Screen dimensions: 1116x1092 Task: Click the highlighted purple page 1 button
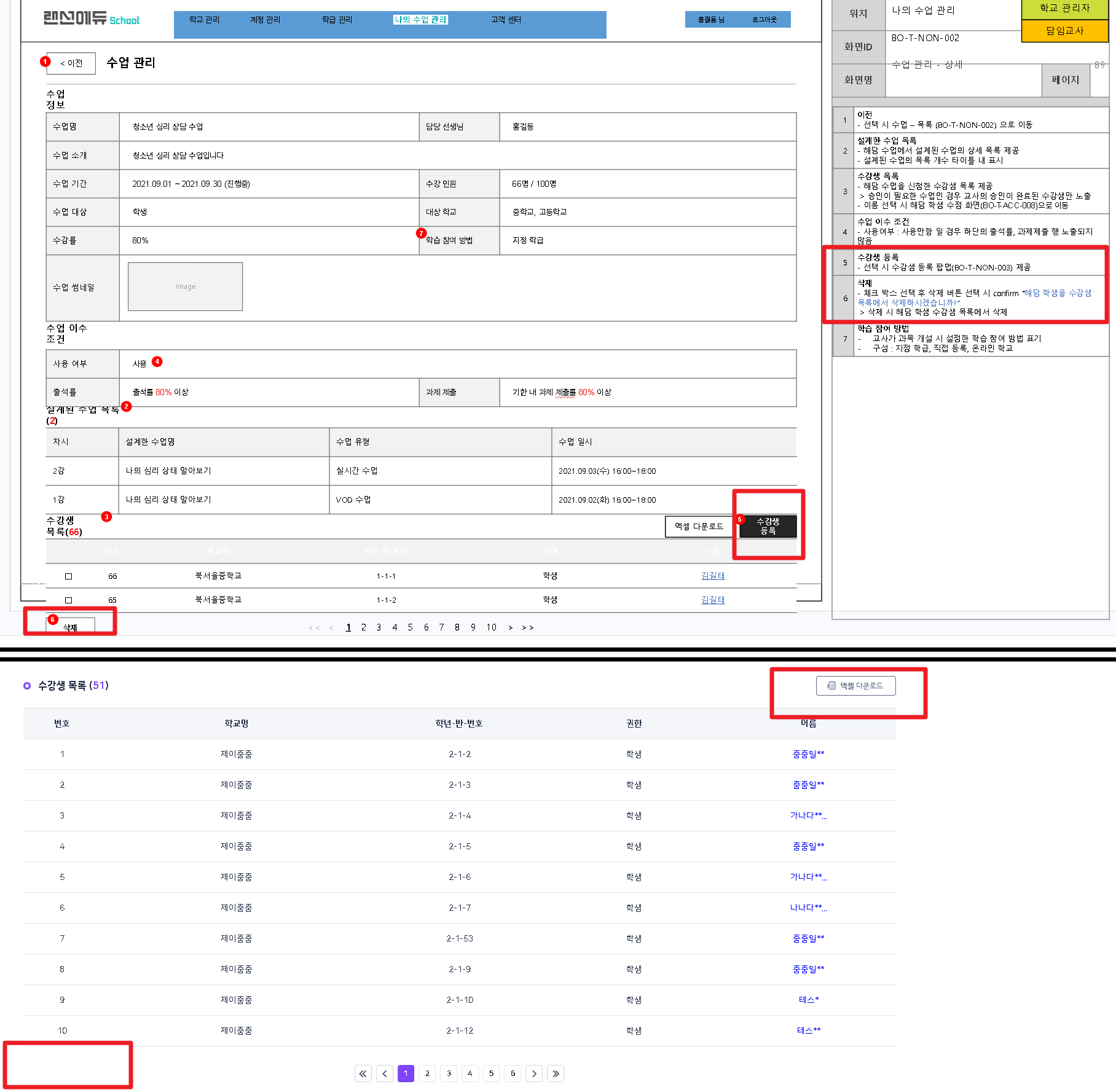[406, 1074]
